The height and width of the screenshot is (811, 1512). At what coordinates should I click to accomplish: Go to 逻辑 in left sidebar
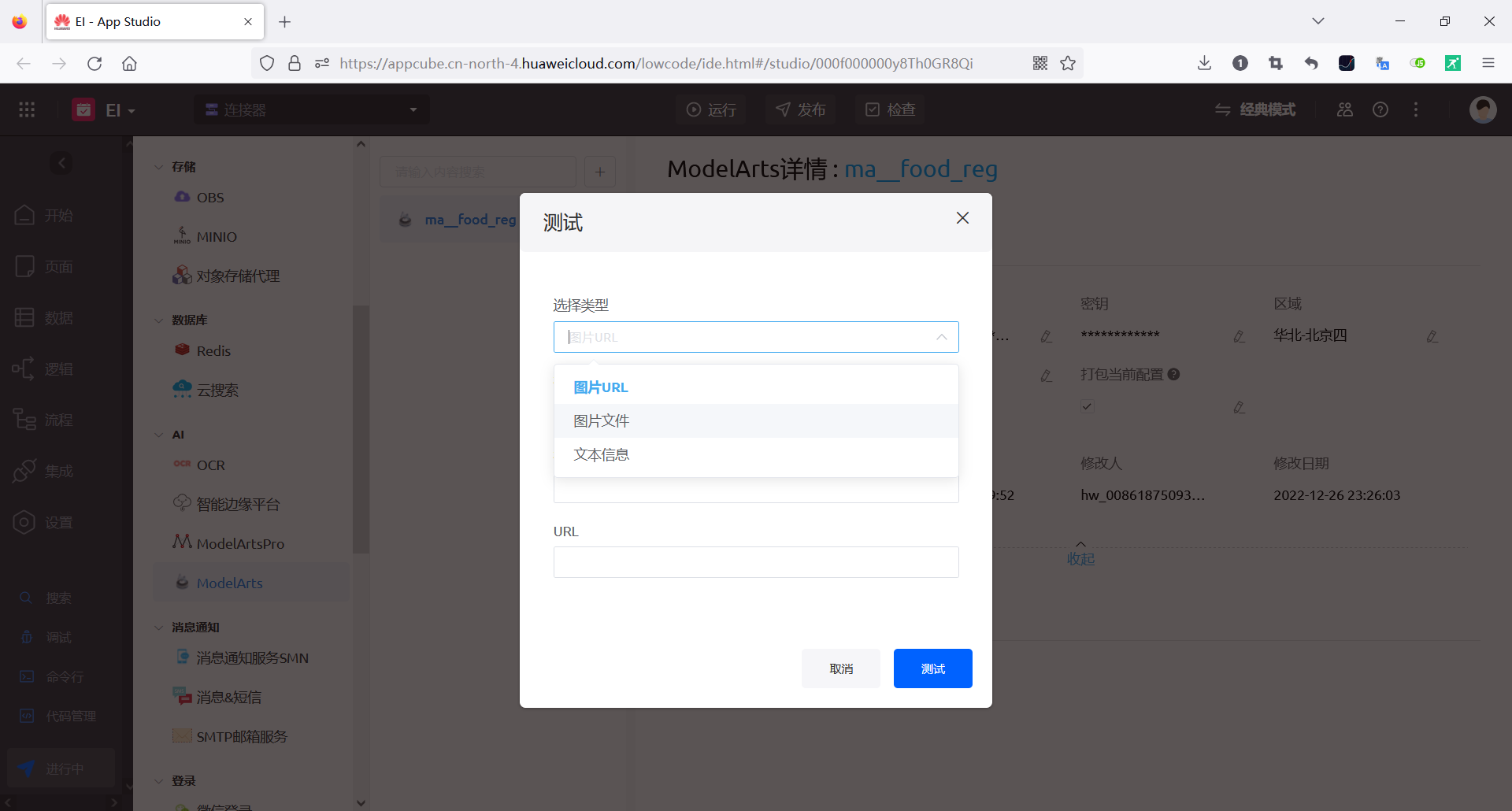tap(44, 368)
